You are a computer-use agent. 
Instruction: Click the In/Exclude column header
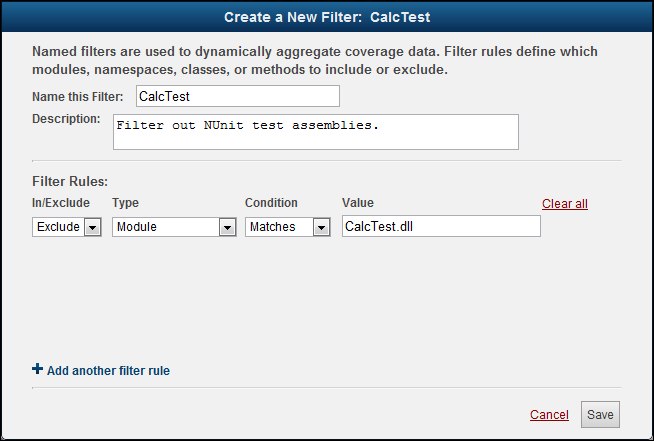tap(61, 203)
